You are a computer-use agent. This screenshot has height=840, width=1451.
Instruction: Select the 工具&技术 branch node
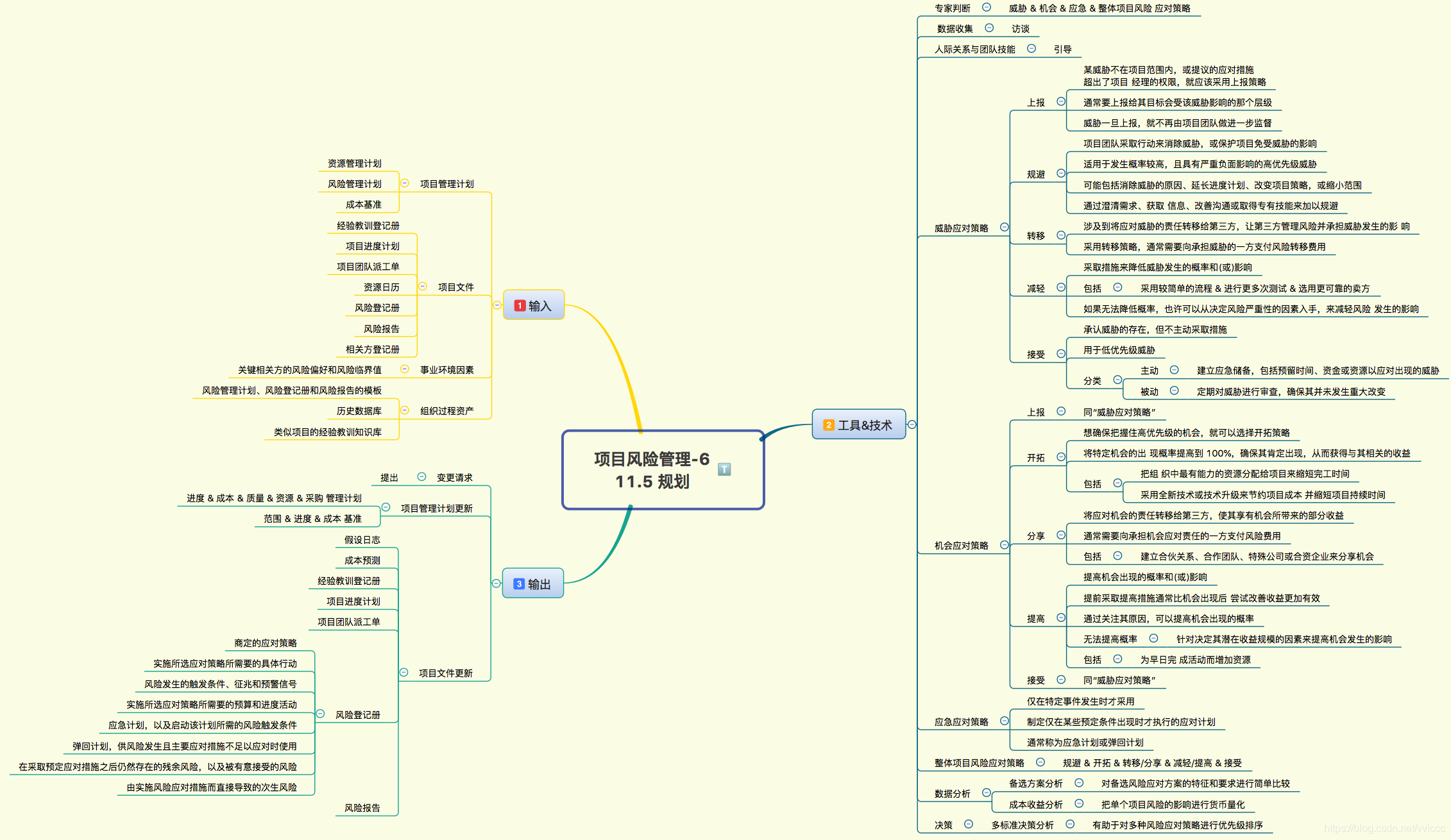pos(859,424)
